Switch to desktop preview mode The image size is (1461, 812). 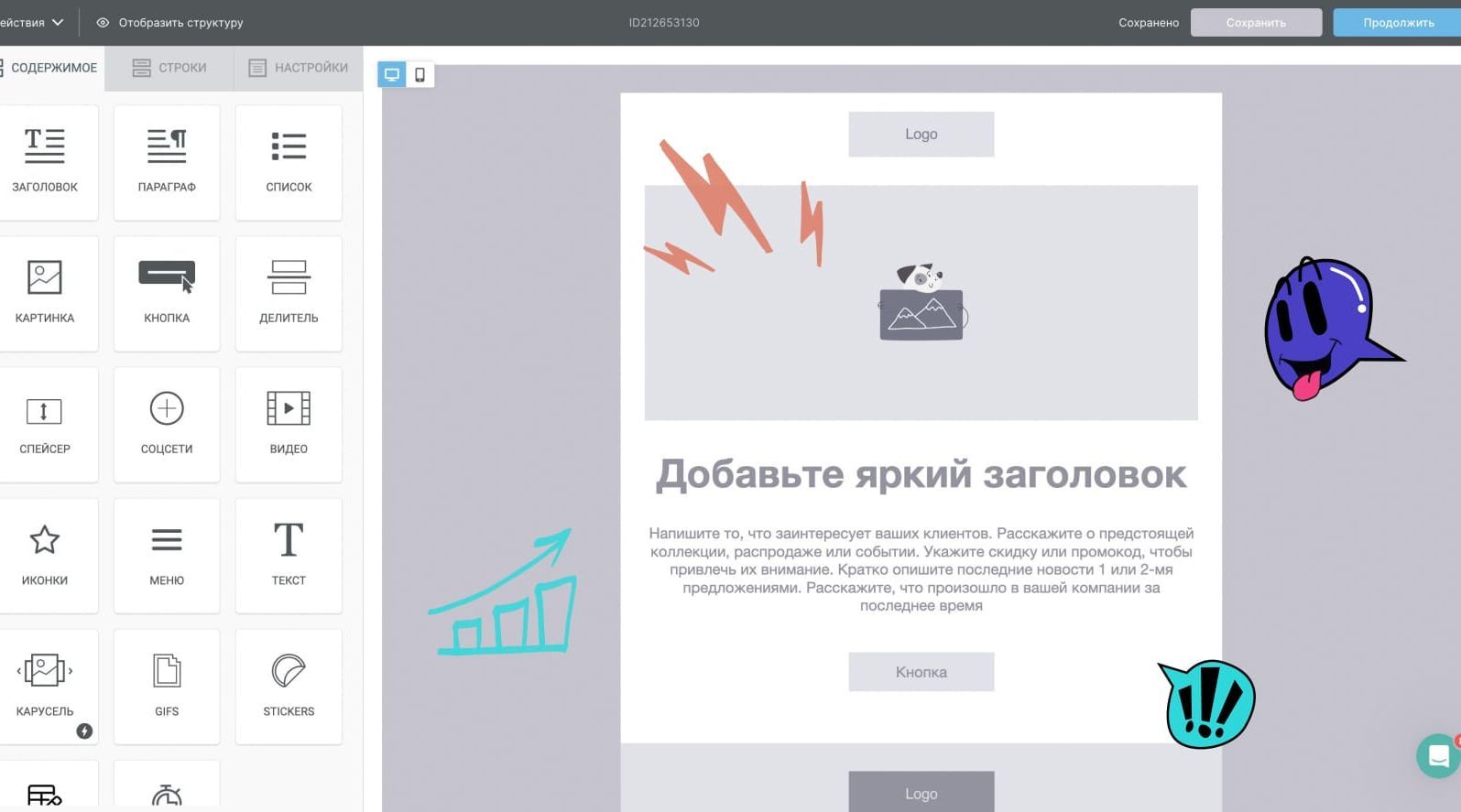[392, 74]
